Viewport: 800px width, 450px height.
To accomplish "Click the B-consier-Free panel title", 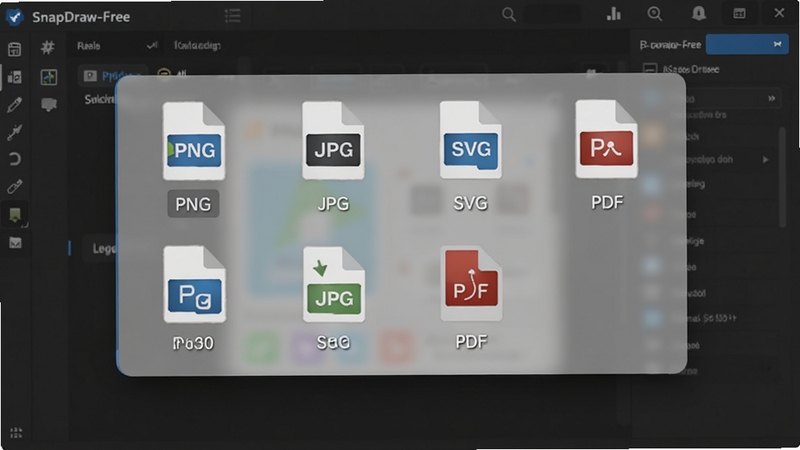I will pyautogui.click(x=670, y=45).
